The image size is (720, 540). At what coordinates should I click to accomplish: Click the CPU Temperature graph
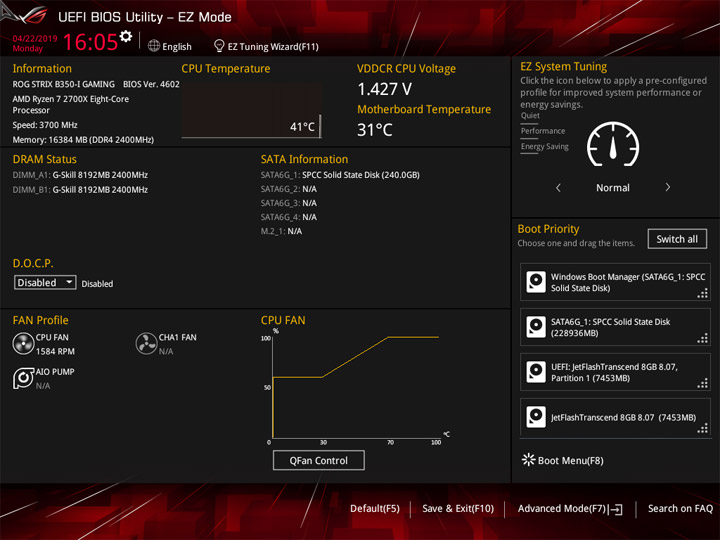[251, 111]
